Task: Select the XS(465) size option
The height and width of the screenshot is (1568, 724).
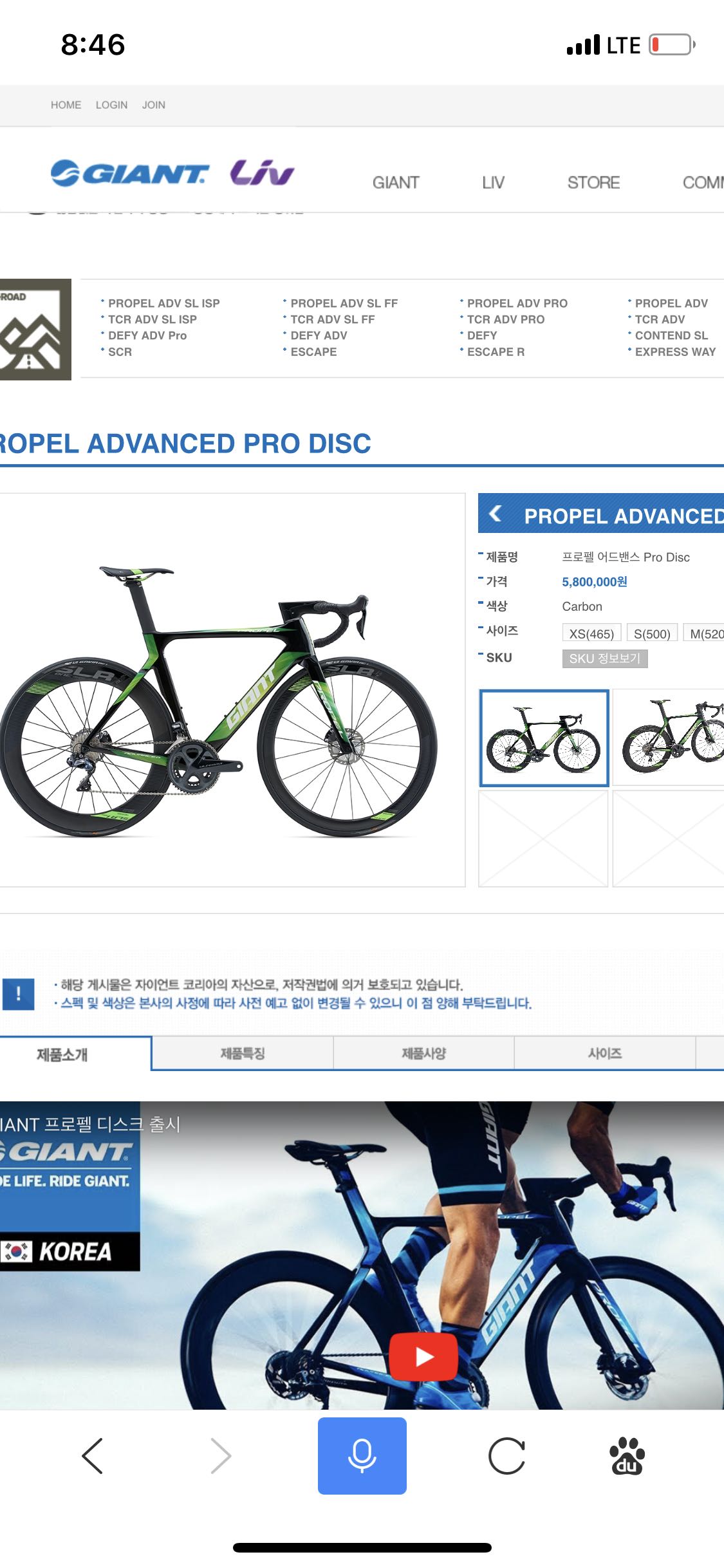Action: pos(591,633)
